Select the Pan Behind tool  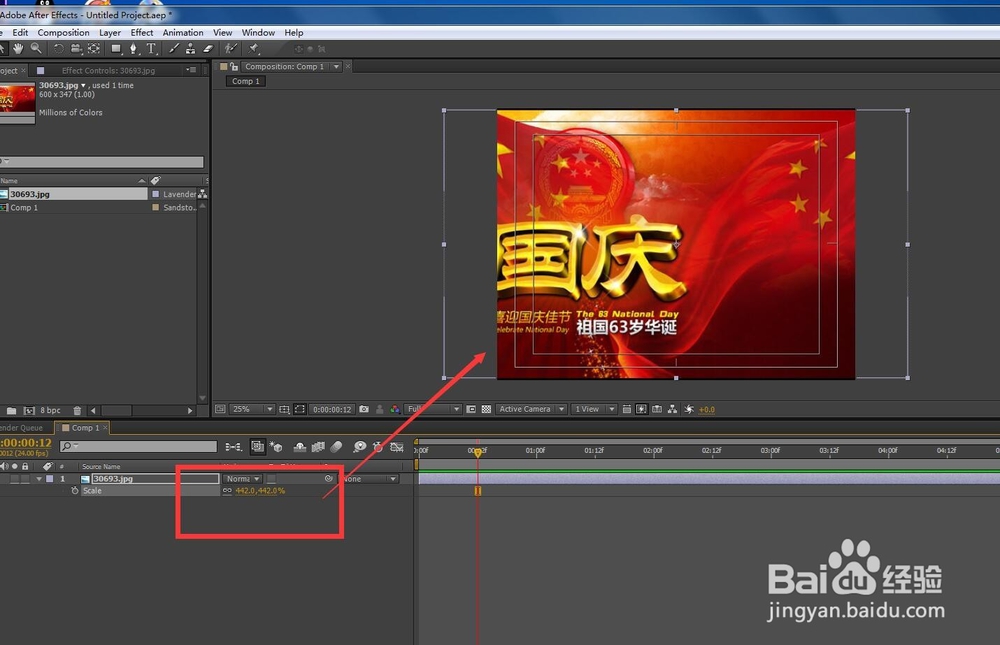click(x=94, y=48)
